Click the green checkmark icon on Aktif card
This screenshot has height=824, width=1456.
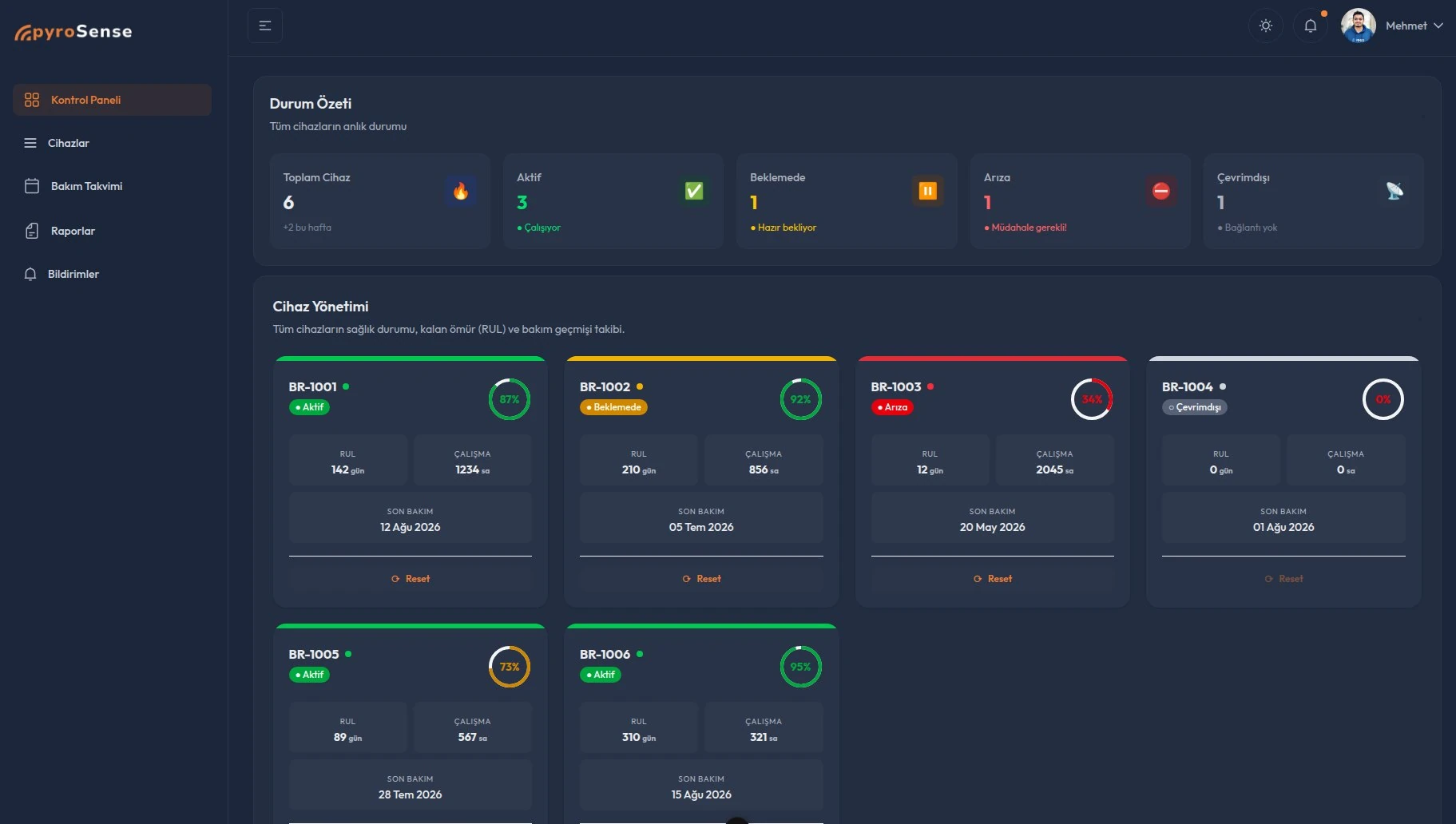(694, 191)
